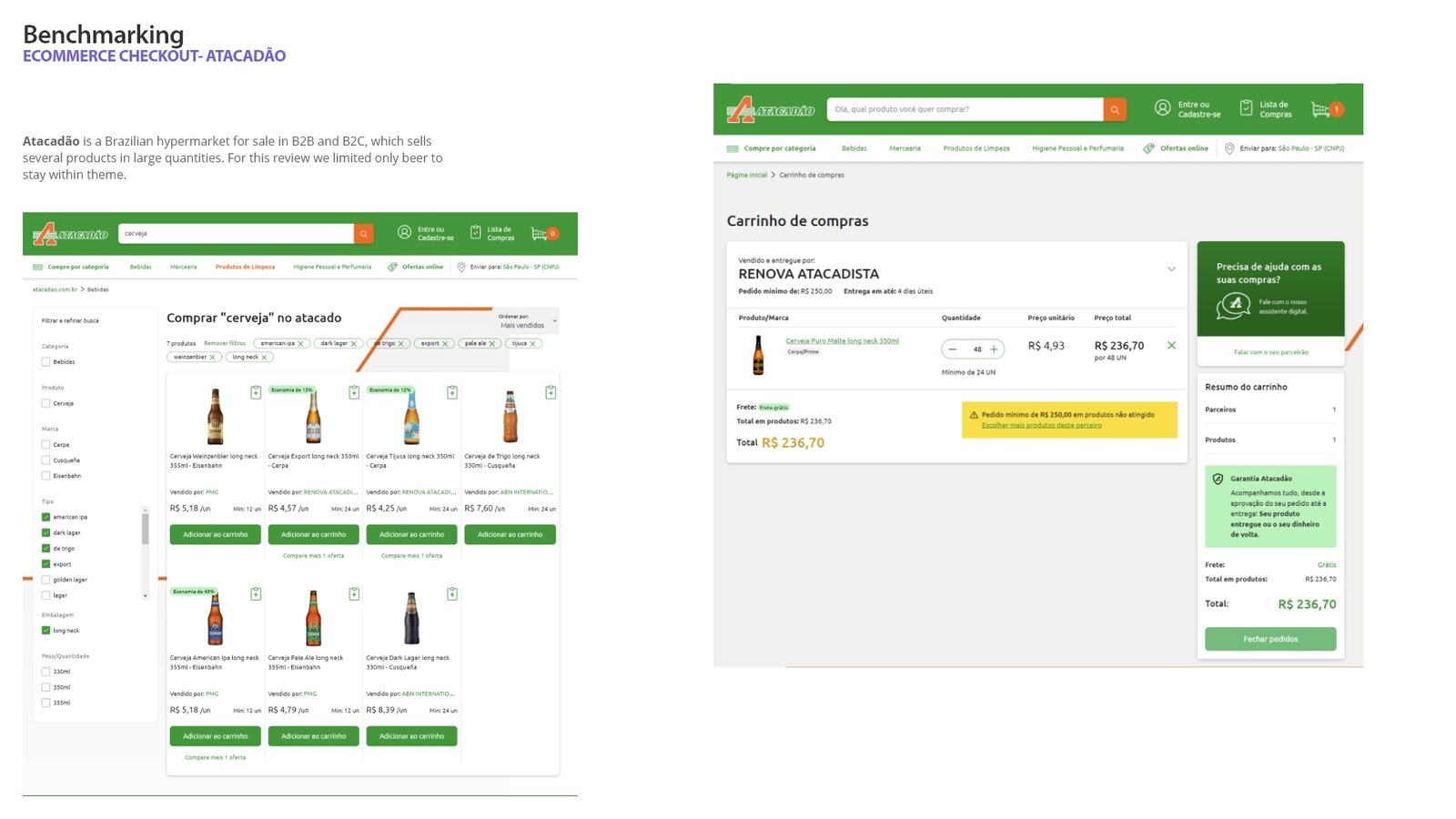Open cart icon showing 0 items
1456x819 pixels.
pos(544,234)
